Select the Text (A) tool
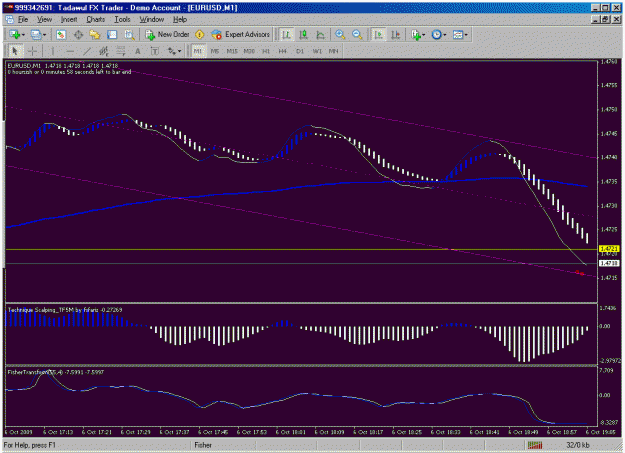The width and height of the screenshot is (625, 453). click(x=138, y=51)
